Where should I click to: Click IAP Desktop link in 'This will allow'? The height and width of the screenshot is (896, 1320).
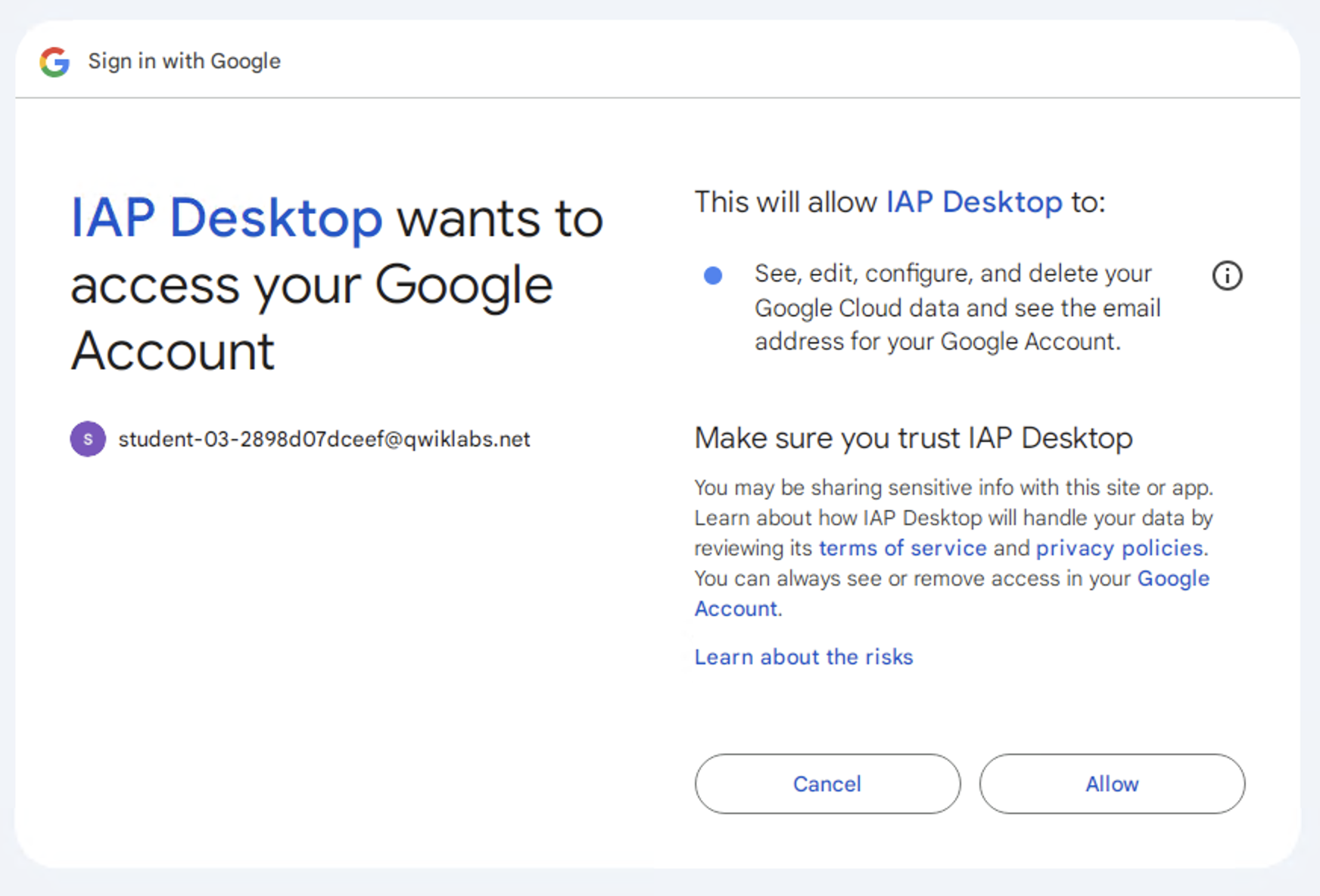point(974,202)
